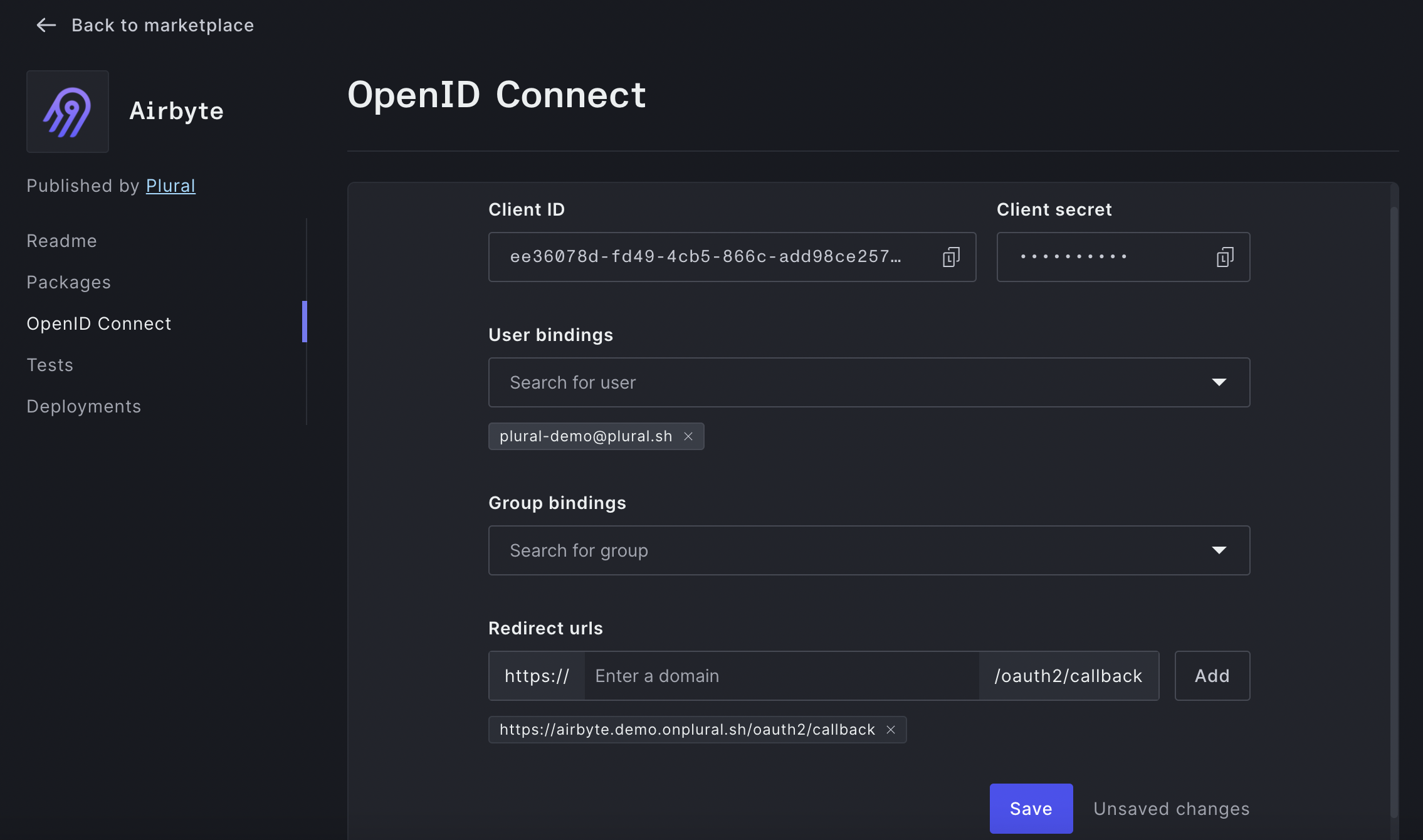Copy the Client ID value
Screen dimensions: 1423x840
pyautogui.click(x=951, y=257)
